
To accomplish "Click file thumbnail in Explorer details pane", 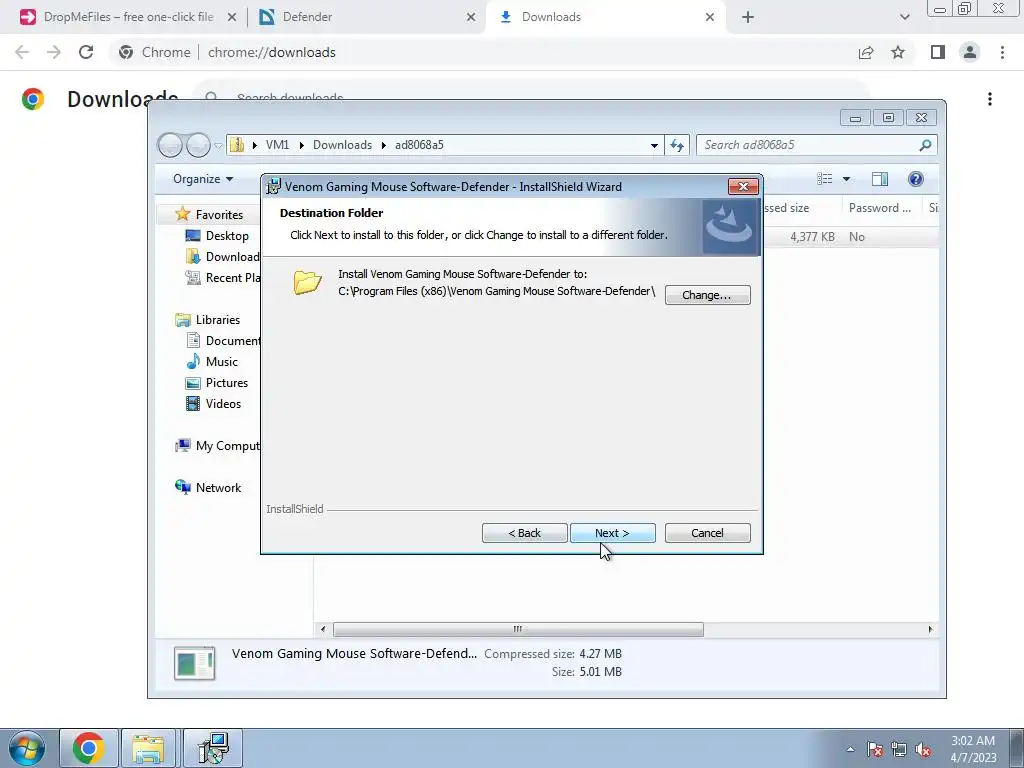I will pos(195,664).
